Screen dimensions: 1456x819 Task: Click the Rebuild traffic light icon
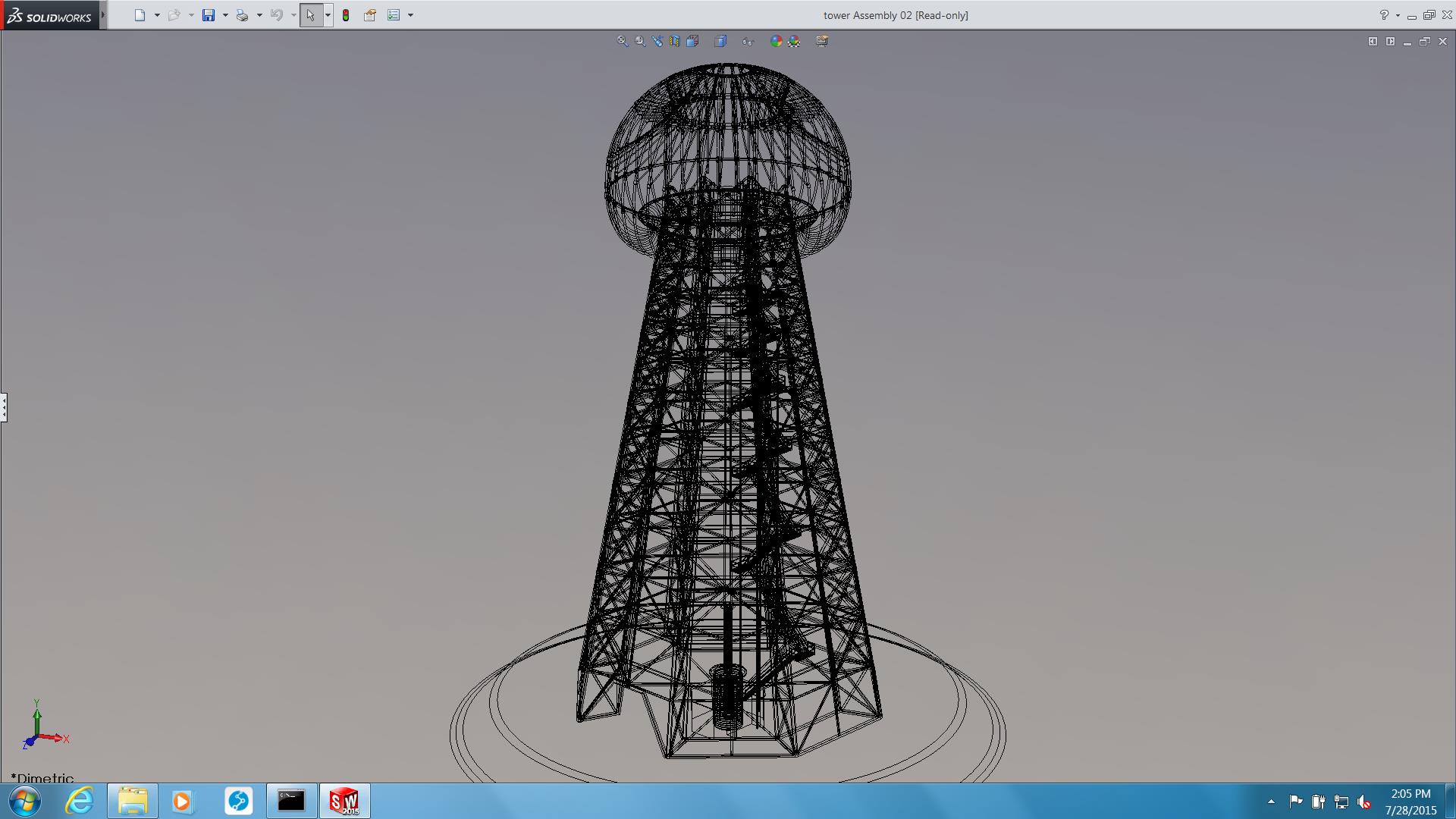click(346, 15)
